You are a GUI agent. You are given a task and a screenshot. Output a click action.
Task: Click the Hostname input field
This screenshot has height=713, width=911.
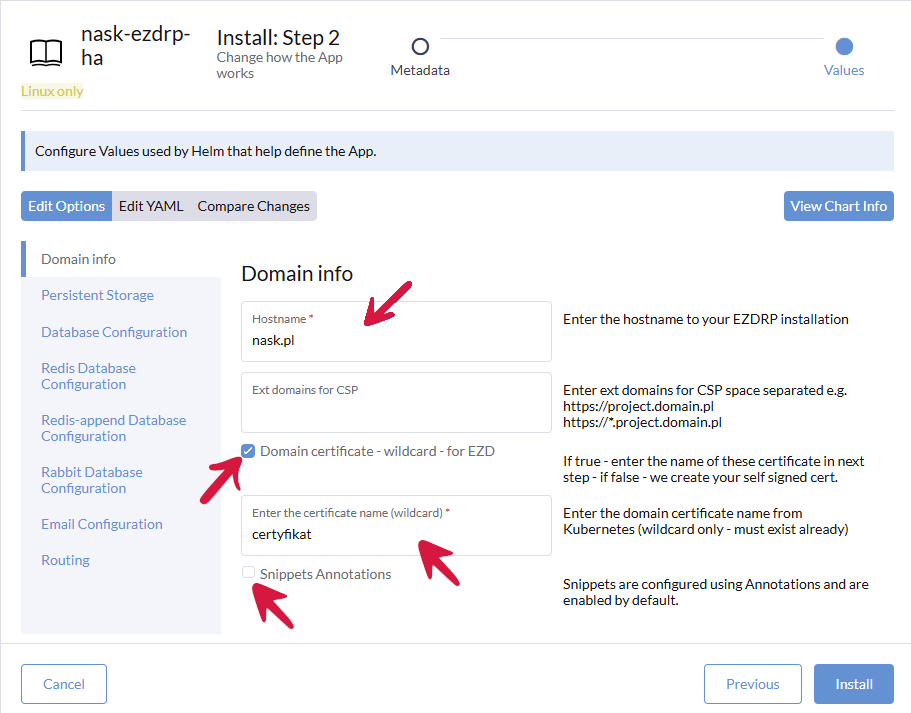pos(396,340)
